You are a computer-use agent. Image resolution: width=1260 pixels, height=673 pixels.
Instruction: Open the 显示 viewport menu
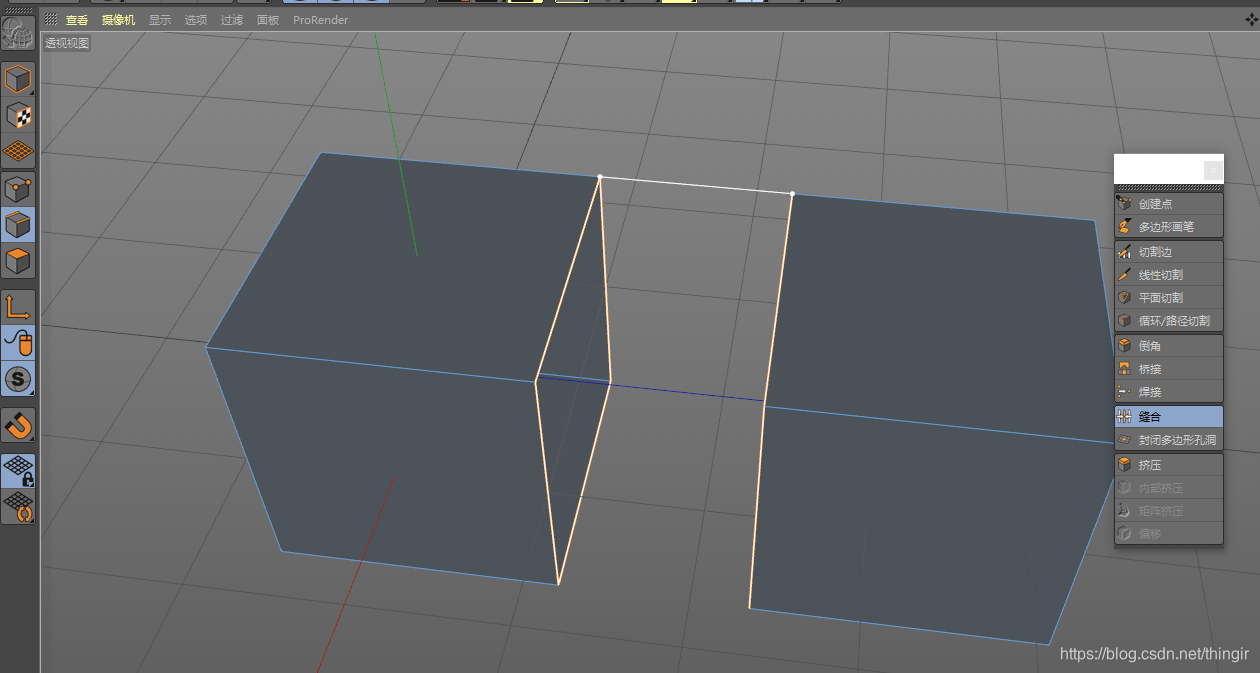pyautogui.click(x=160, y=20)
